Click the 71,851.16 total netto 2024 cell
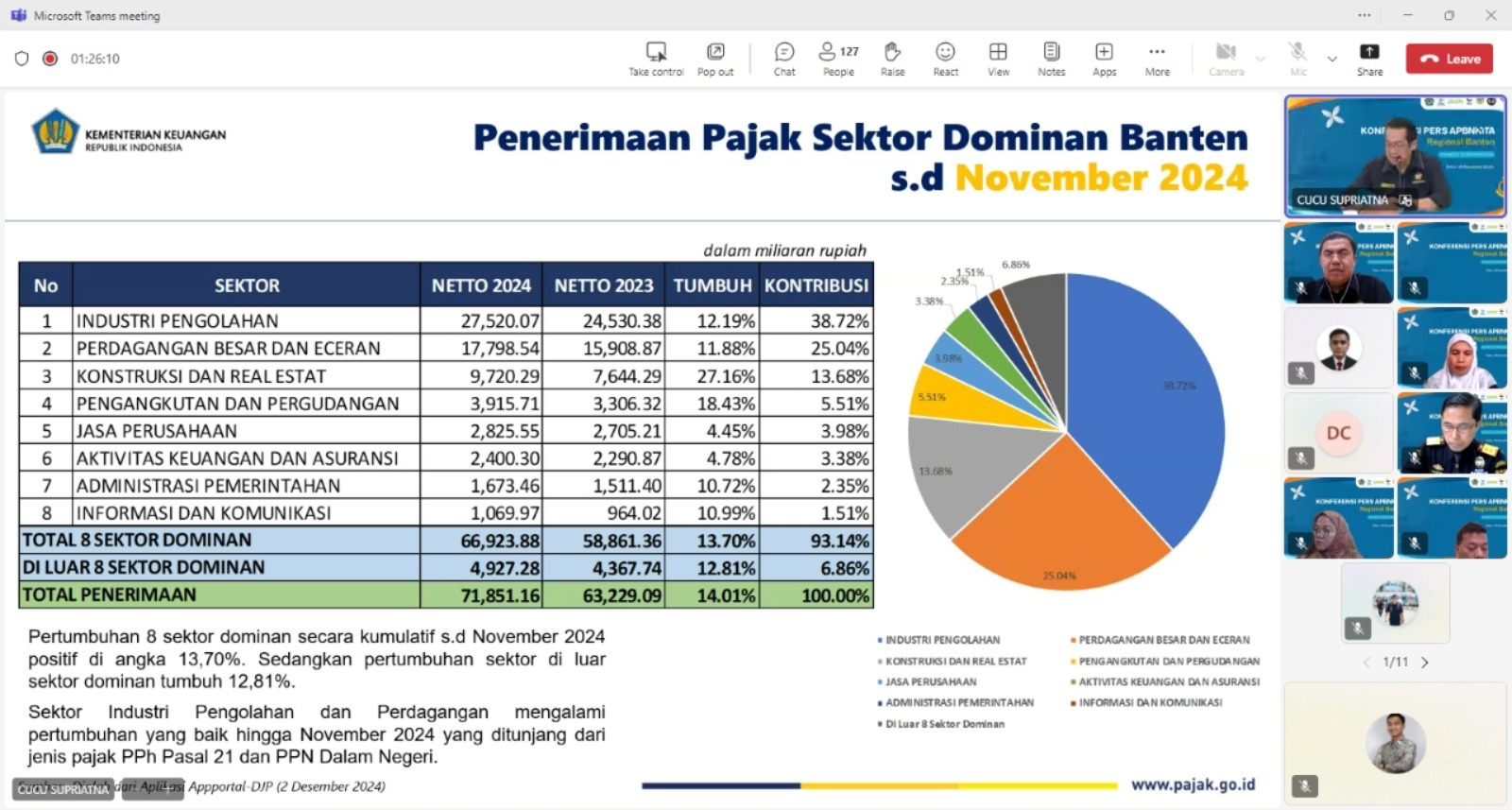 [x=482, y=595]
